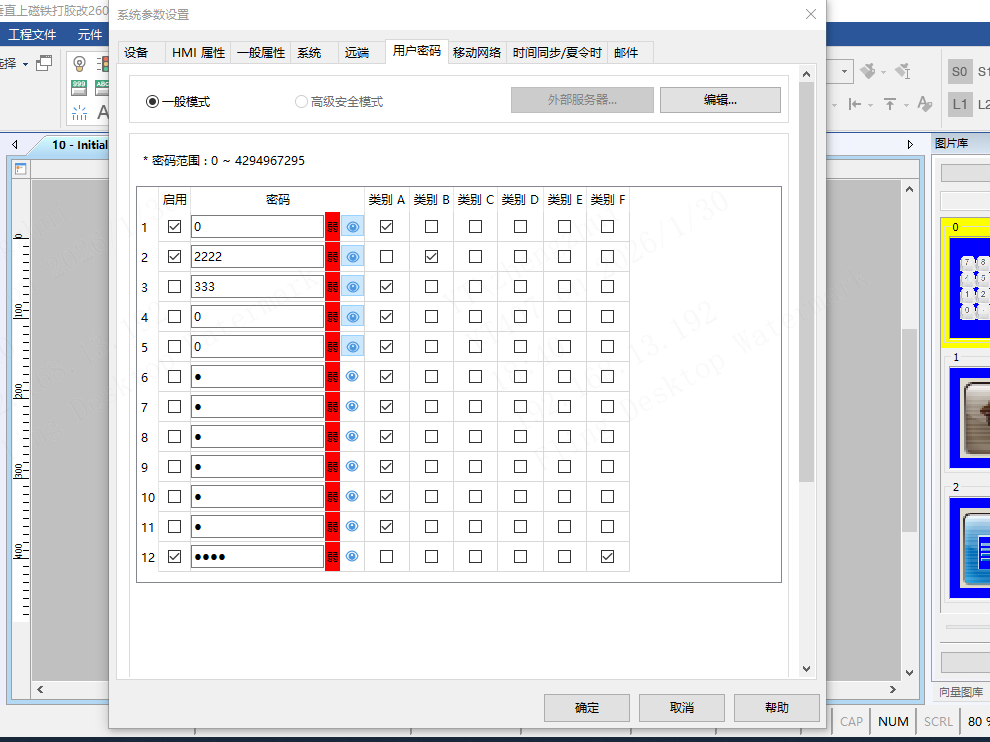Click the password field in row 2
This screenshot has height=742, width=990.
[257, 257]
